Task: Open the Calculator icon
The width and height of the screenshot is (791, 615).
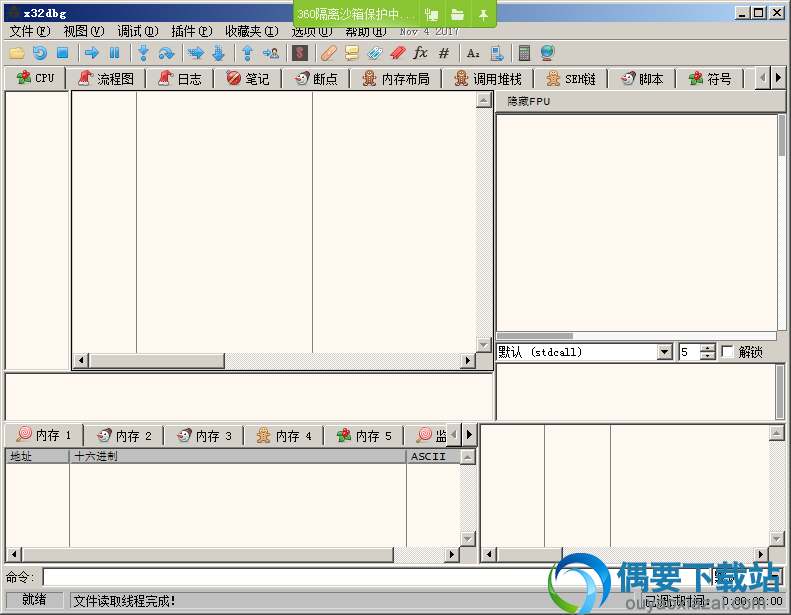Action: (525, 52)
